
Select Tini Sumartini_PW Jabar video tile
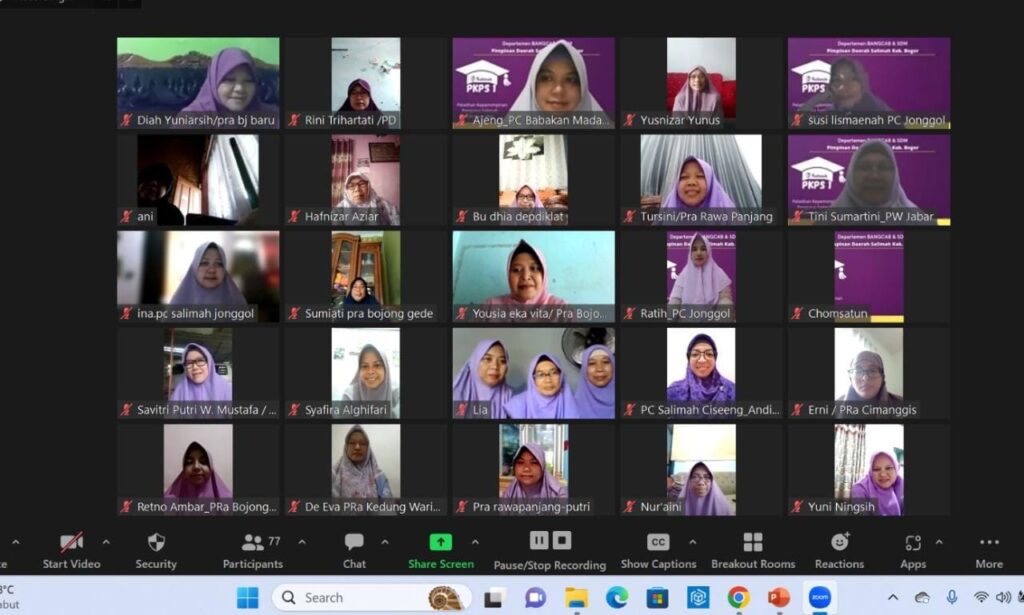869,179
